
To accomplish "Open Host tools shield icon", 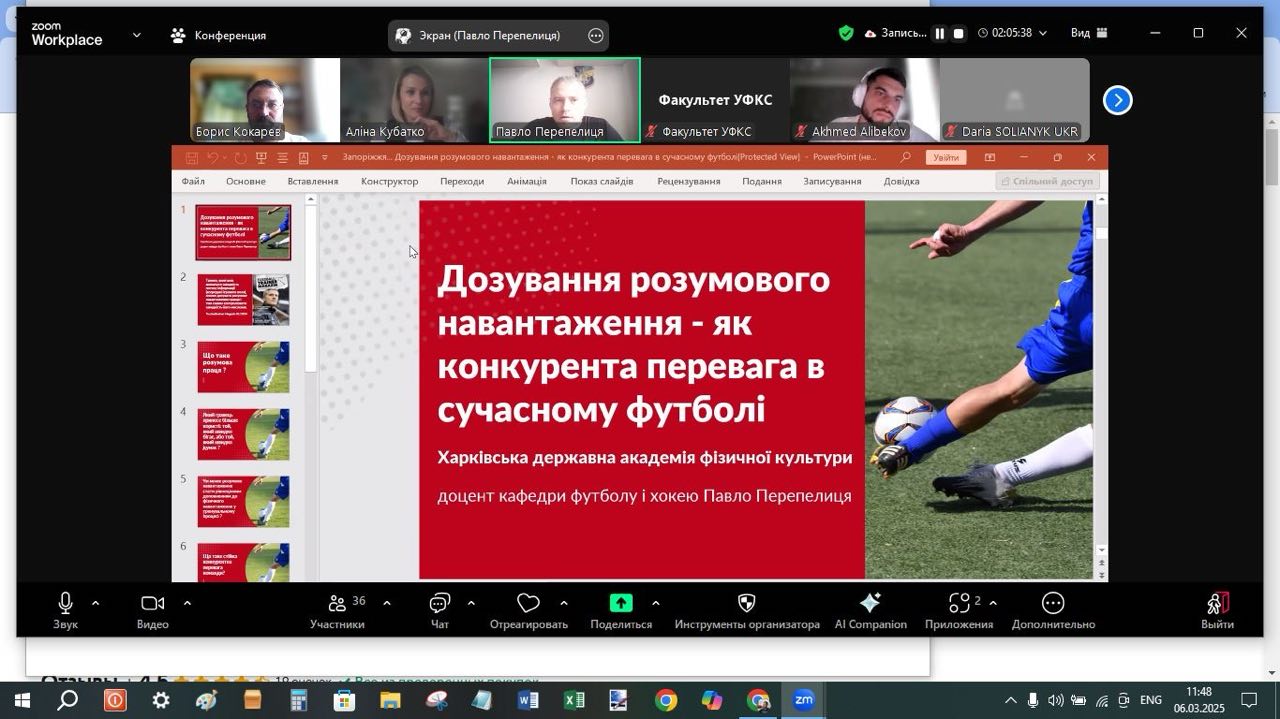I will 746,604.
